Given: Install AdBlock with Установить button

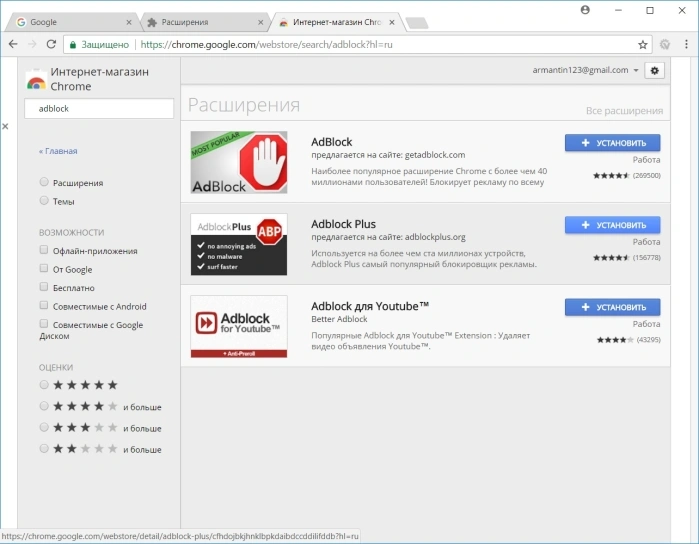Looking at the screenshot, I should click(x=613, y=143).
